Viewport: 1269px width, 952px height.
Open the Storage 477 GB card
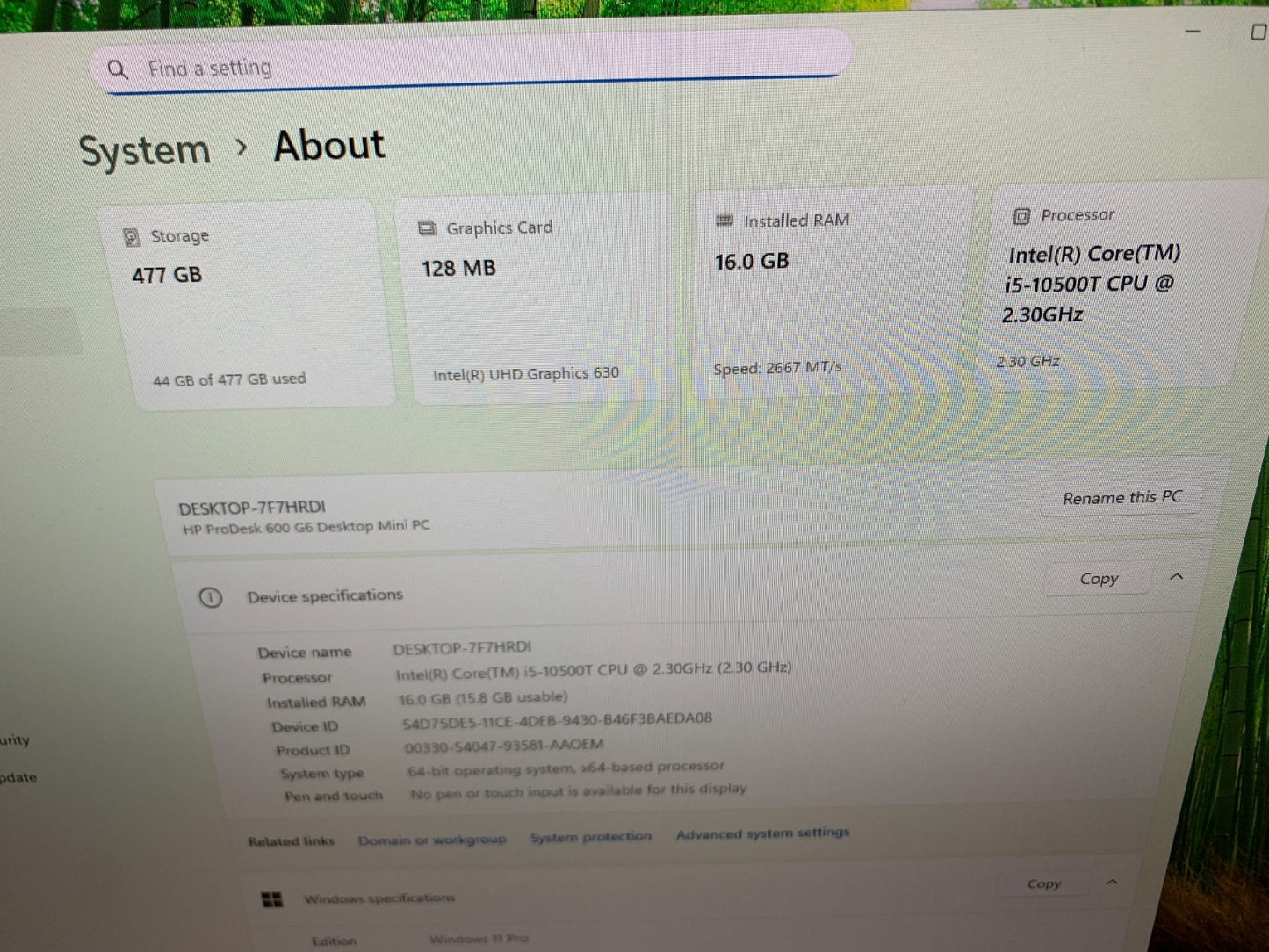point(246,304)
